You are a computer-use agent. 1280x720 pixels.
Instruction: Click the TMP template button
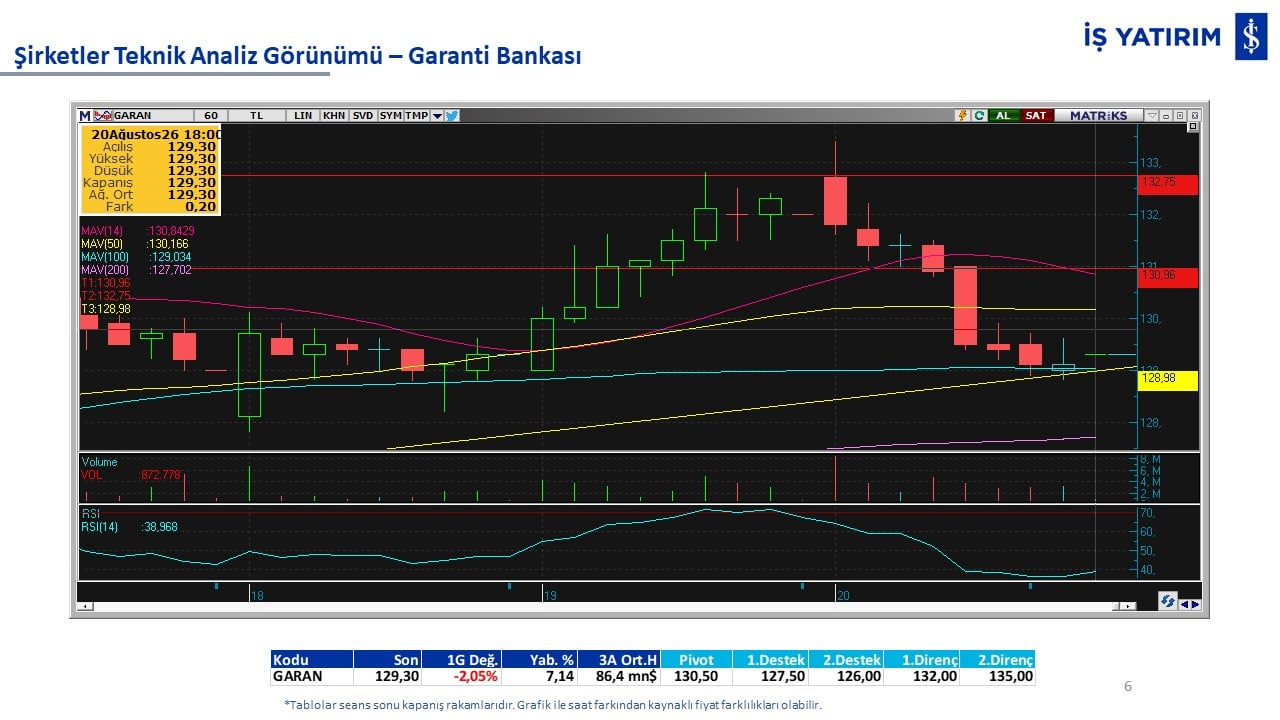416,115
